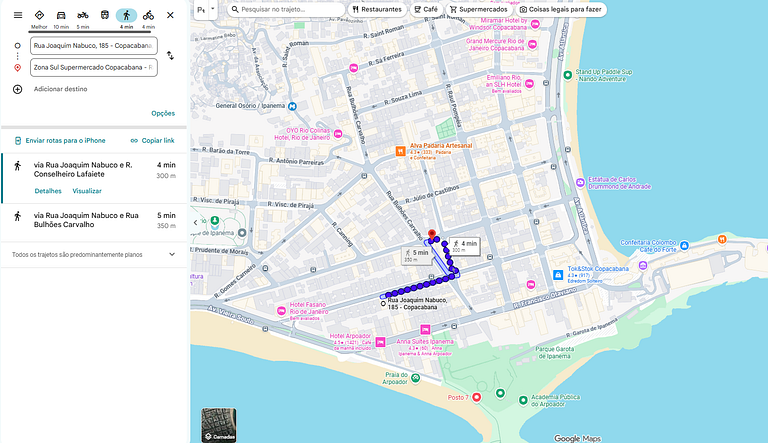The width and height of the screenshot is (768, 443).
Task: Send routes to iPhone
Action: [60, 141]
